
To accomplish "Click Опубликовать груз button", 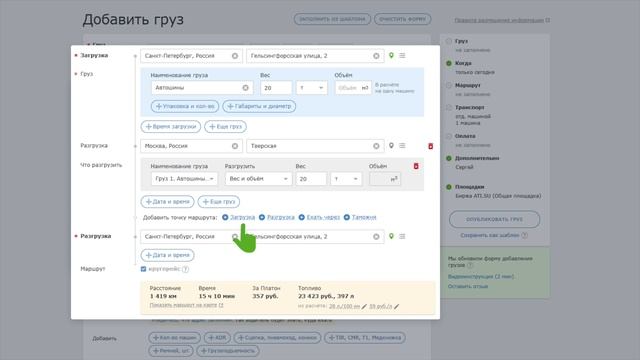I will pos(494,219).
